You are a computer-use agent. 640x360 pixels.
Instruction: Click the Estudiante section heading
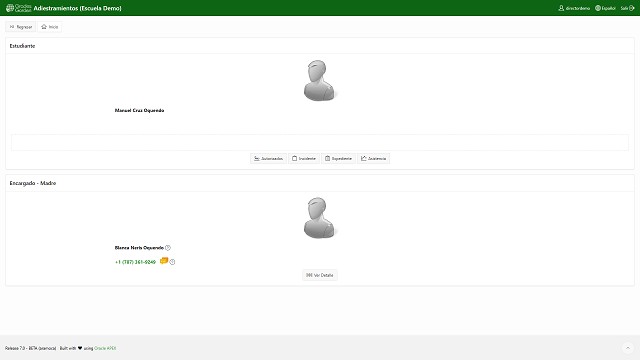(x=22, y=46)
